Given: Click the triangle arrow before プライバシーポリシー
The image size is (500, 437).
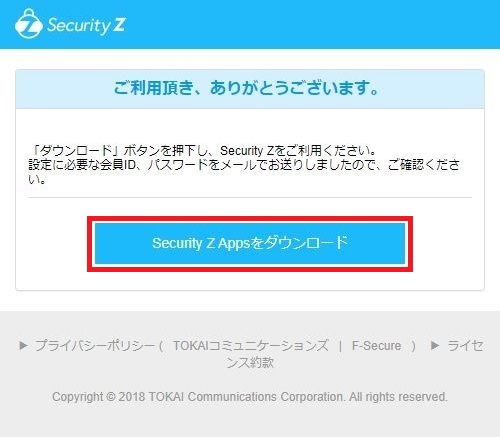Looking at the screenshot, I should coord(23,345).
